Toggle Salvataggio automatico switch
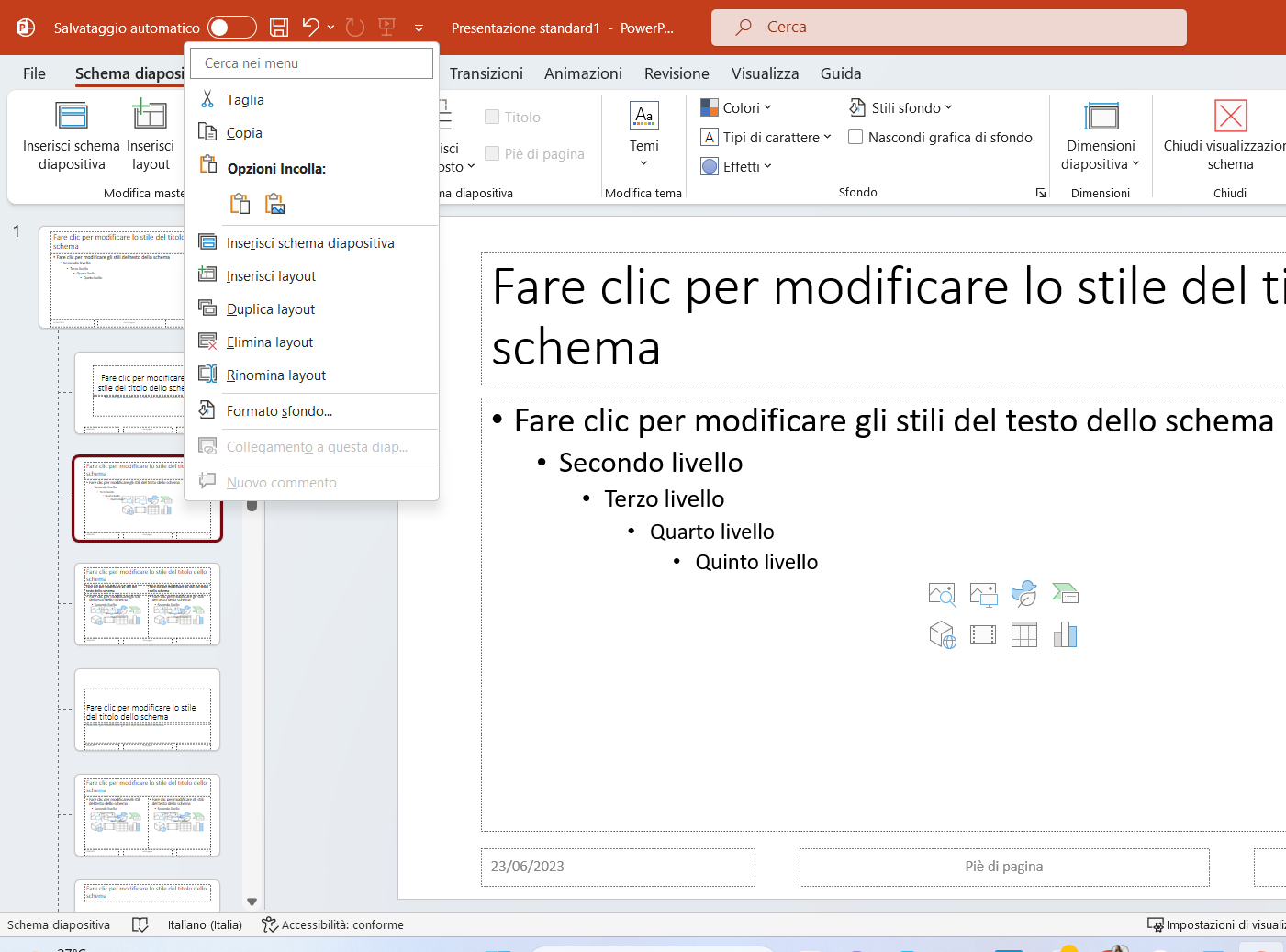Screen dimensions: 1286x952 (x=231, y=28)
